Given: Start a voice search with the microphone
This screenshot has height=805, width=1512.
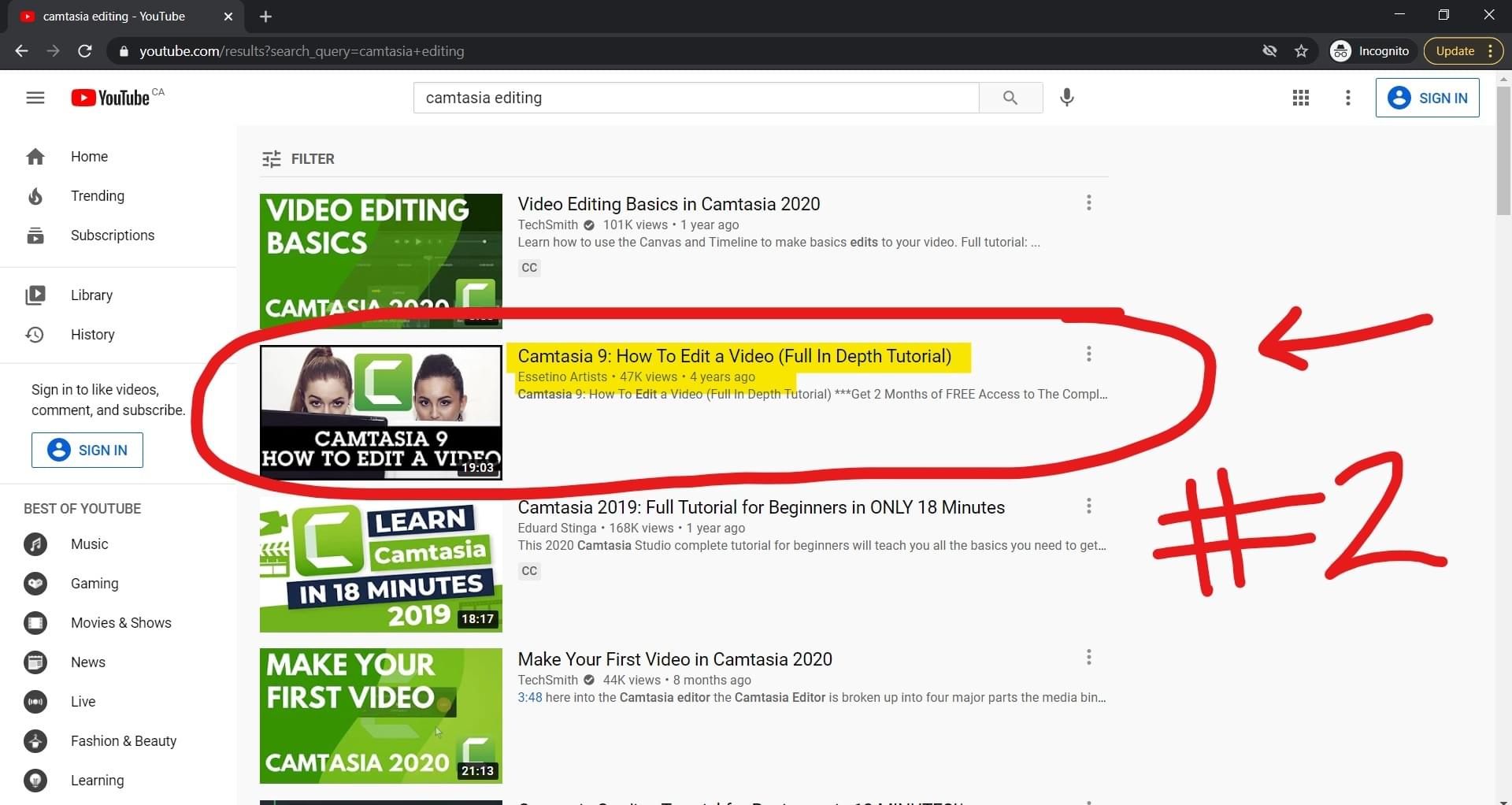Looking at the screenshot, I should coord(1067,98).
